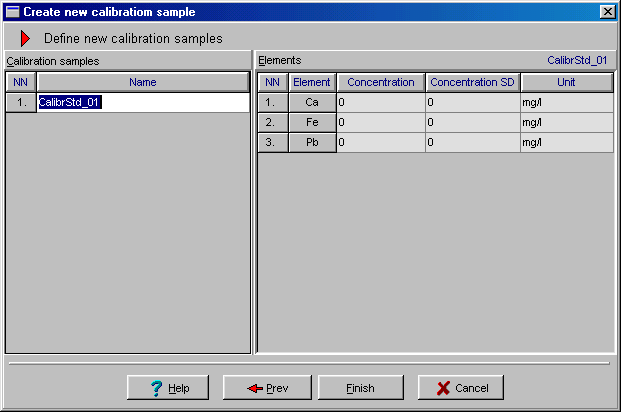Click the mg/l unit cell for Fe
This screenshot has width=621, height=412.
click(567, 122)
